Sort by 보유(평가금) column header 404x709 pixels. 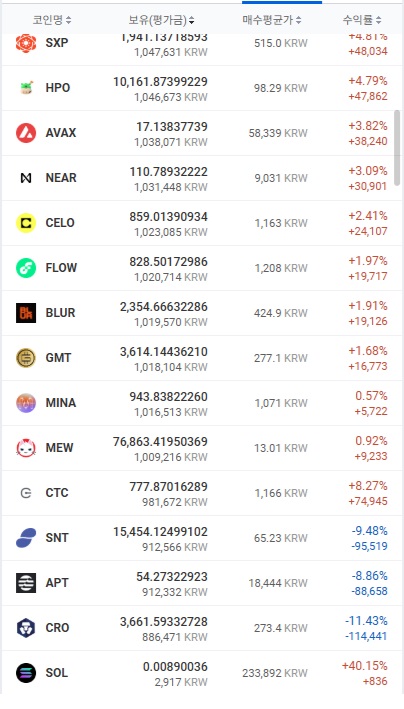[x=162, y=20]
